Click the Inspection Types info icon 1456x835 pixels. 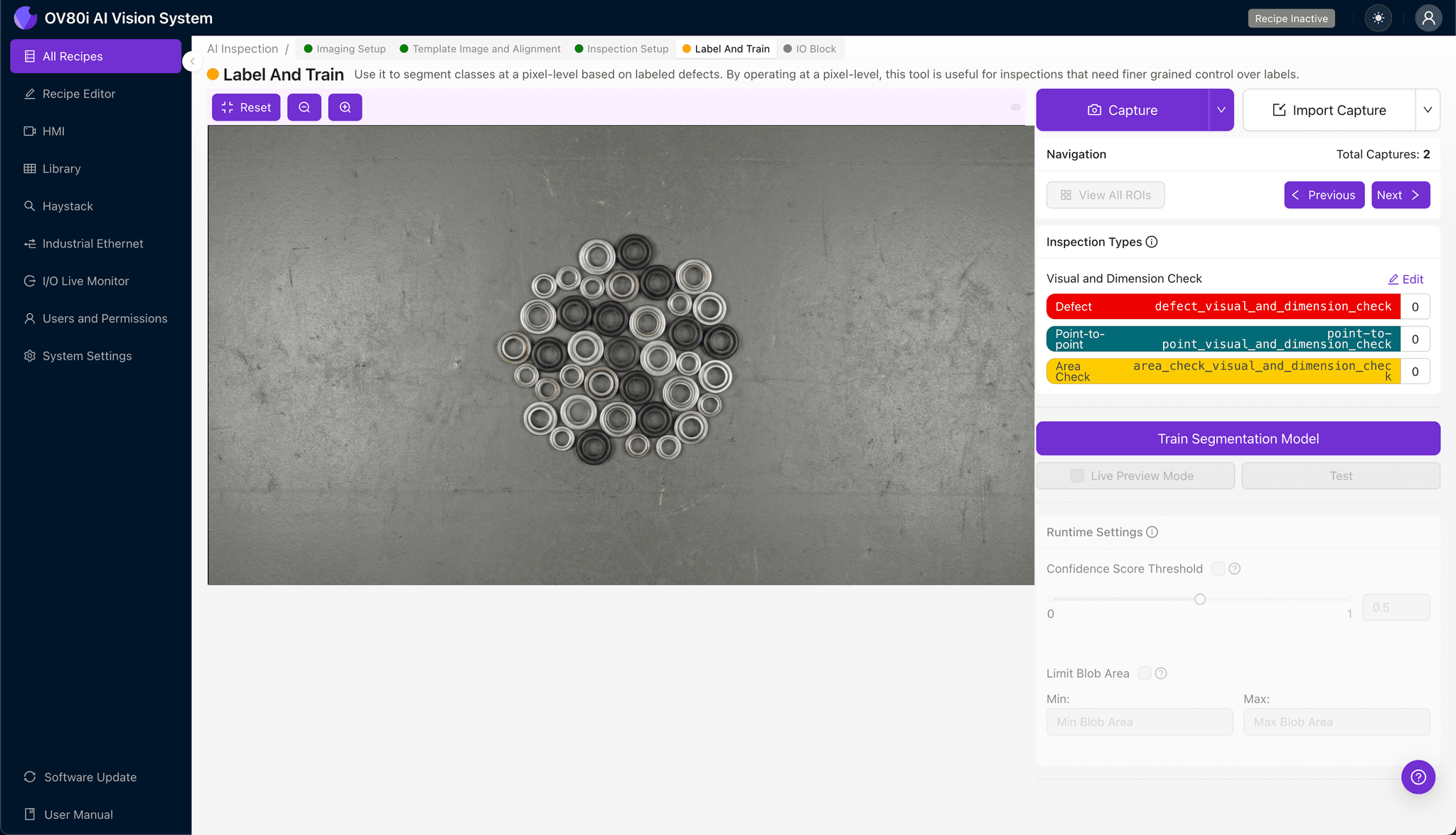coord(1152,242)
